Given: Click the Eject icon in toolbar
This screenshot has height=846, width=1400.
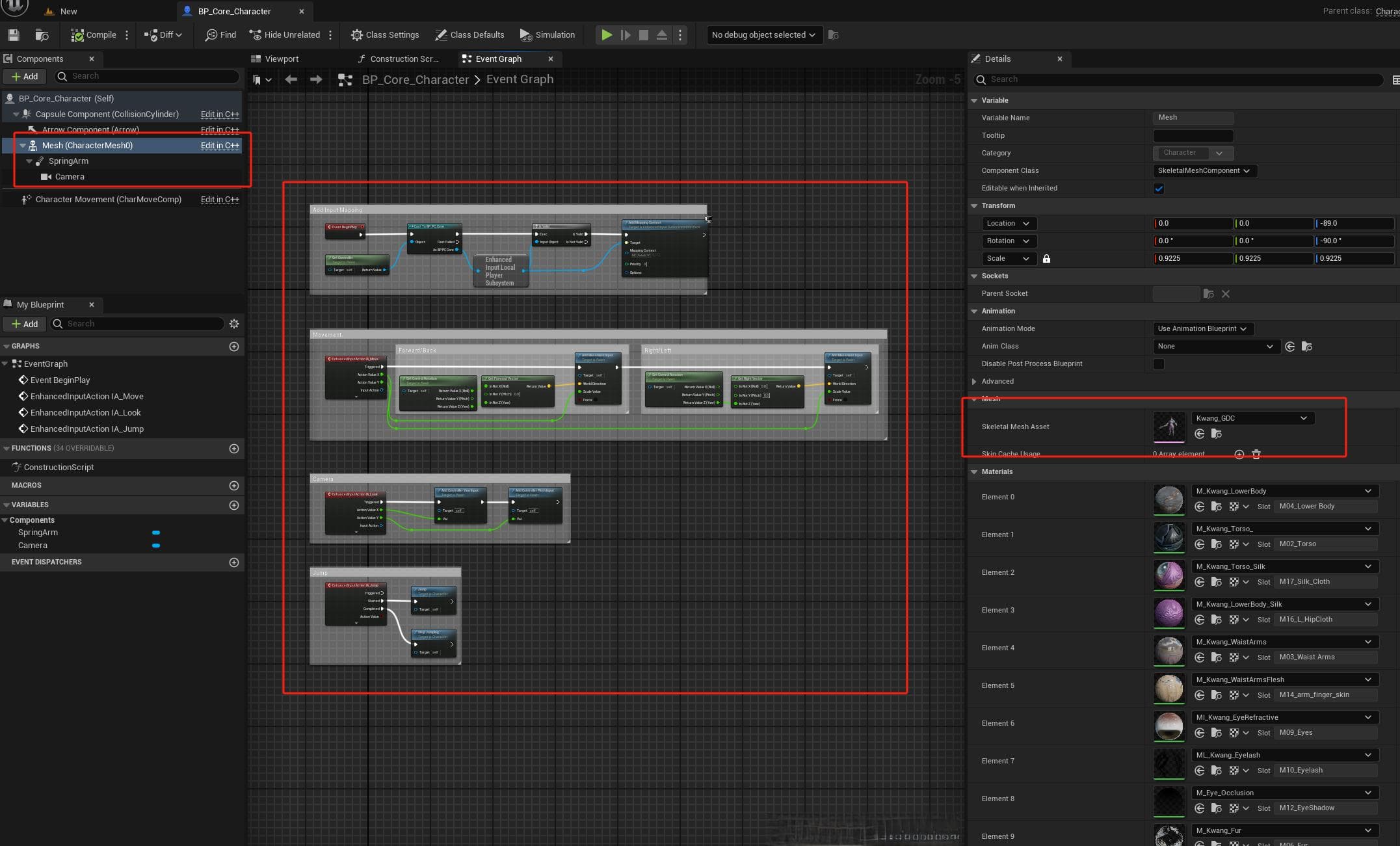Looking at the screenshot, I should pyautogui.click(x=662, y=35).
